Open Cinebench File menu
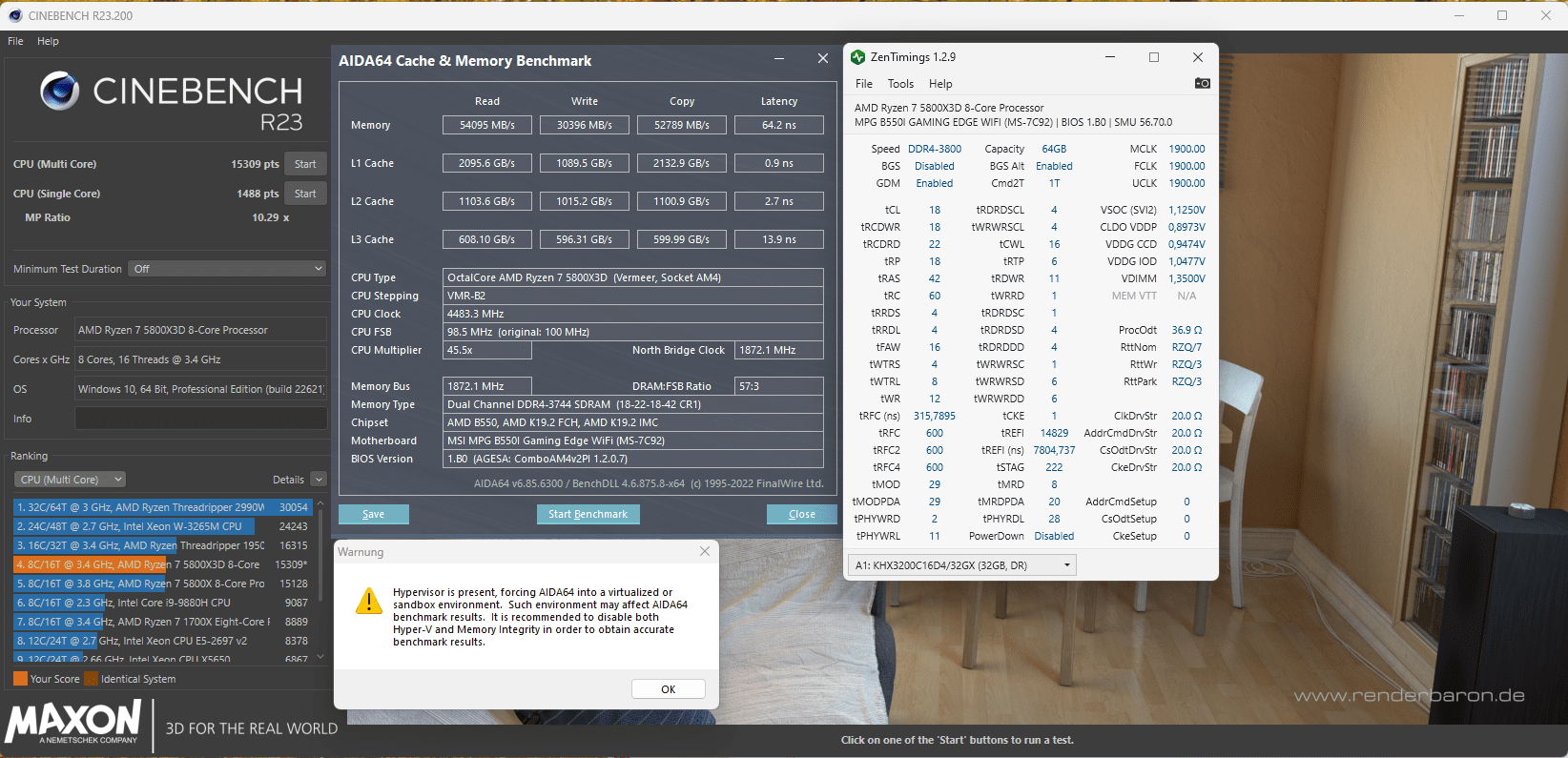The width and height of the screenshot is (1568, 758). pyautogui.click(x=15, y=41)
